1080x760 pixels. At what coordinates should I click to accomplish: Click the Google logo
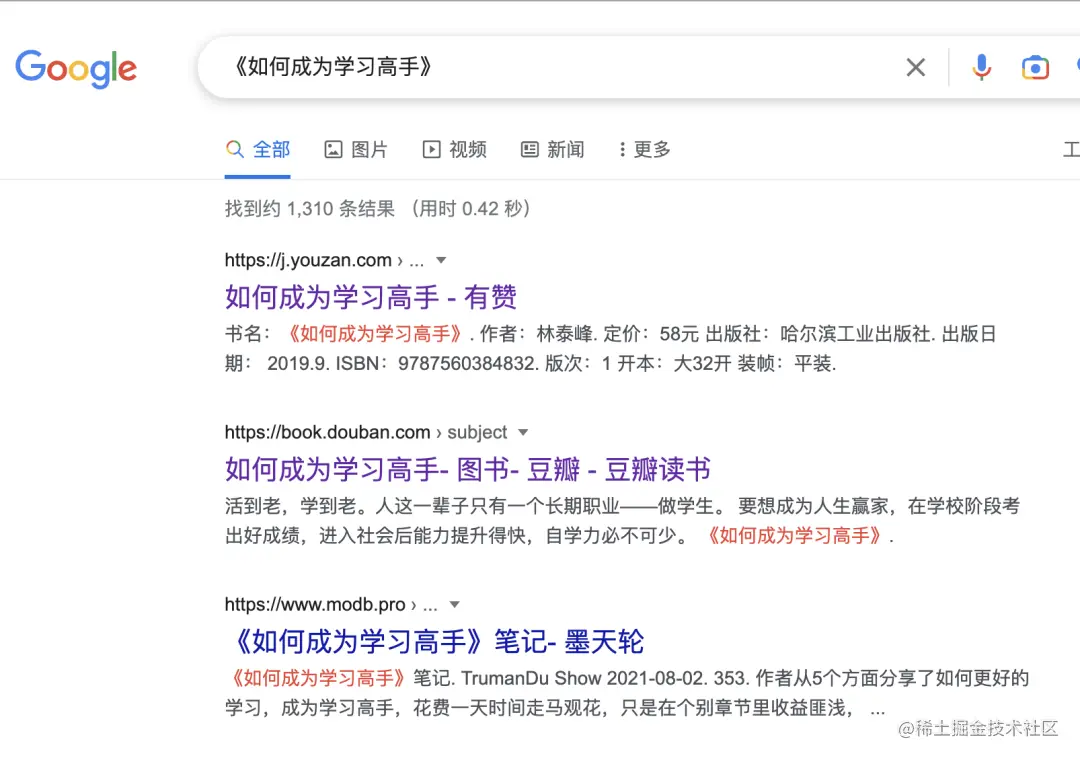point(76,68)
